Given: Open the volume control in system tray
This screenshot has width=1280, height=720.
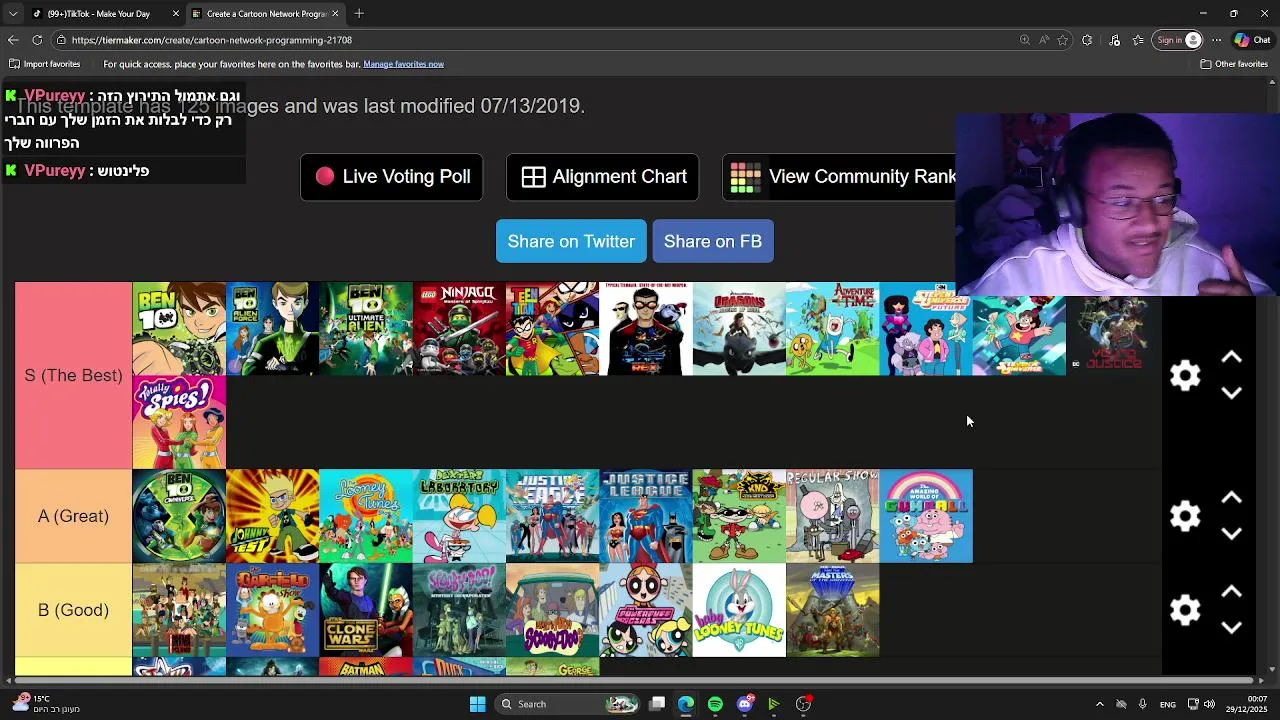Looking at the screenshot, I should 1209,704.
